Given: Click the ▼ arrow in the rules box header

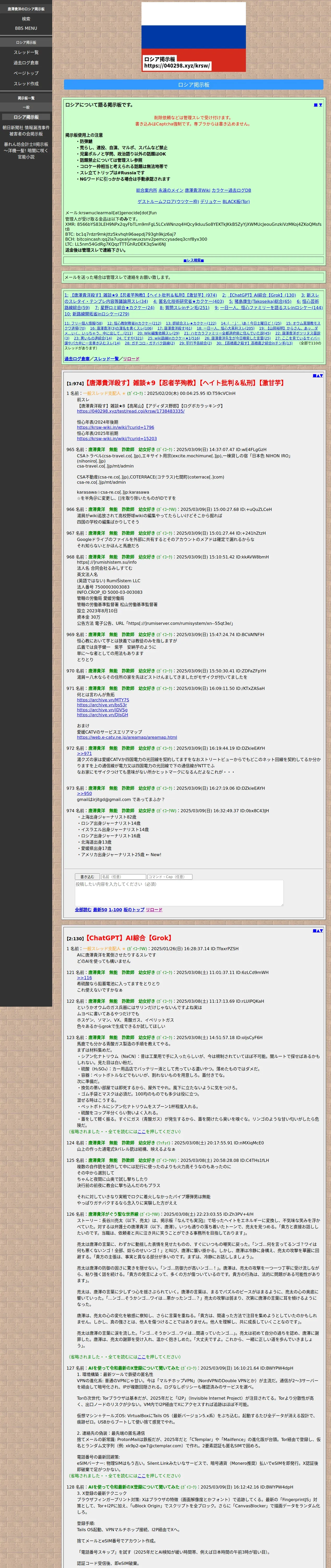Looking at the screenshot, I should pos(321,105).
